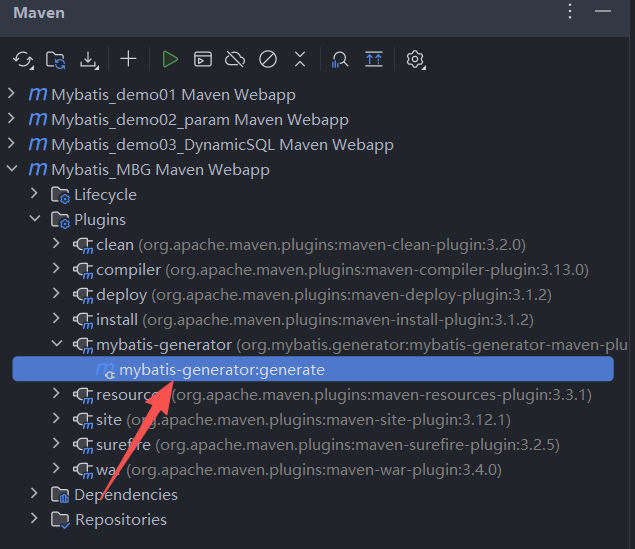Click the Maven panel title

pyautogui.click(x=39, y=13)
